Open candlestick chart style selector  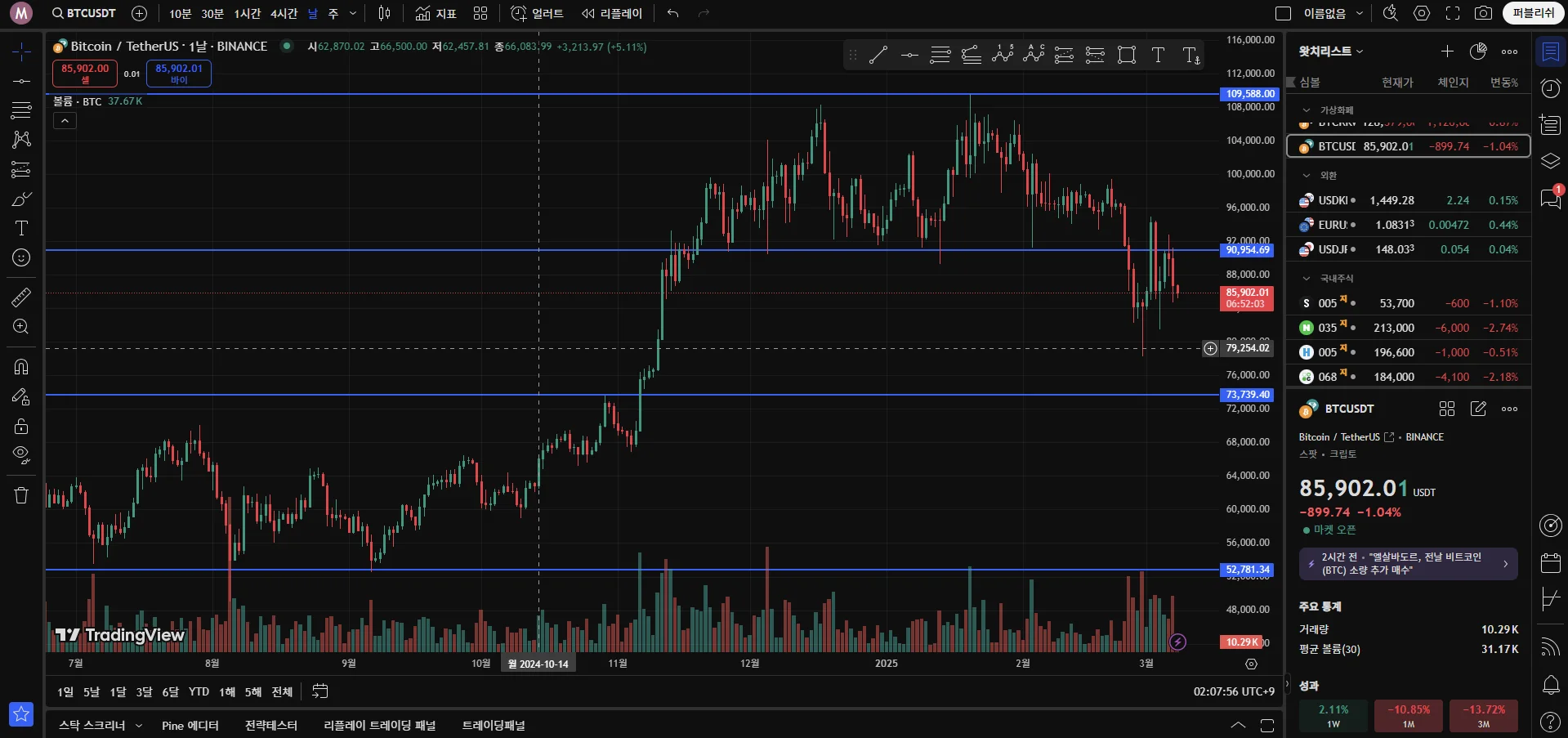click(x=385, y=13)
